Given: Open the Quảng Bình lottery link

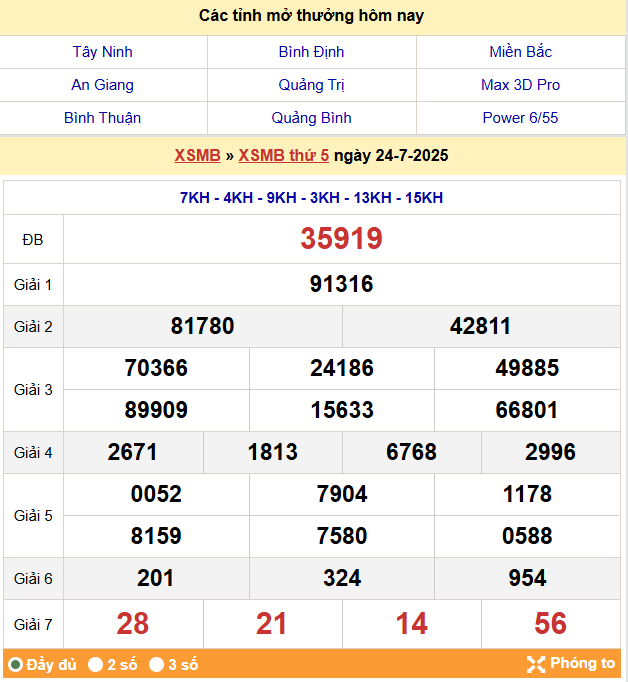Looking at the screenshot, I should [311, 118].
